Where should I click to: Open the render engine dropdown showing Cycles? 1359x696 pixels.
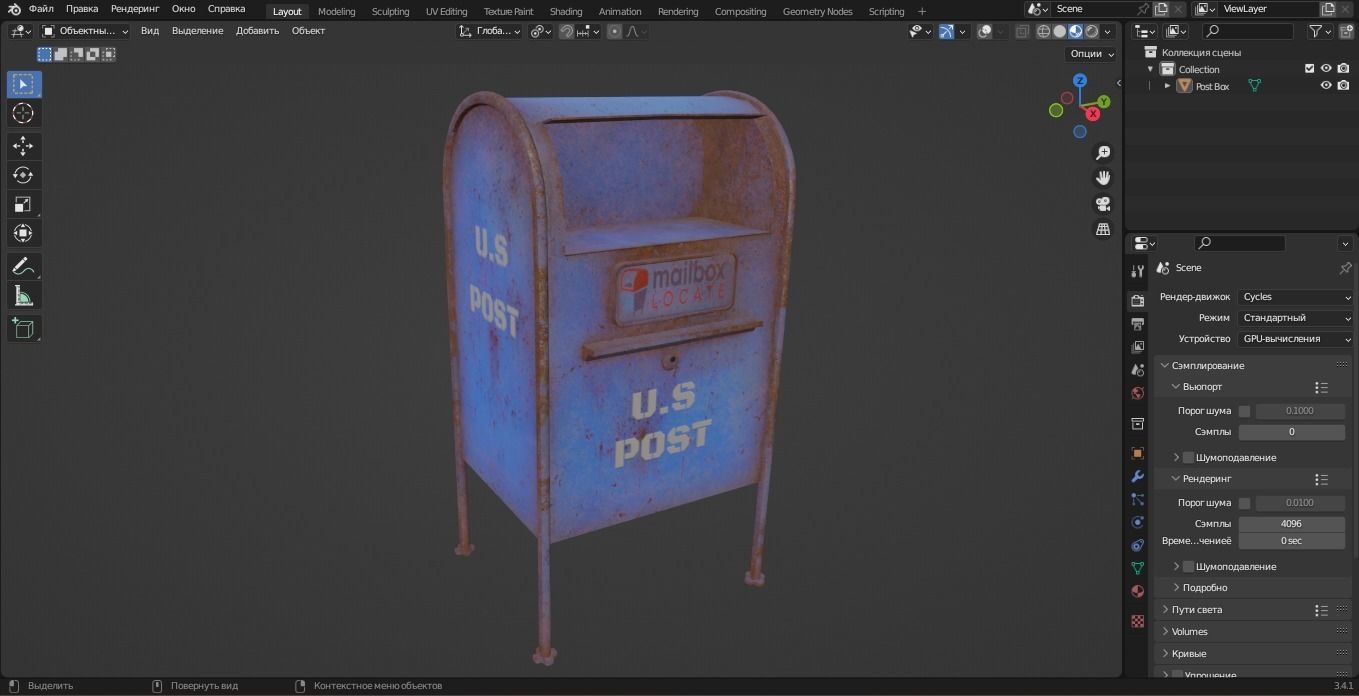[1295, 296]
